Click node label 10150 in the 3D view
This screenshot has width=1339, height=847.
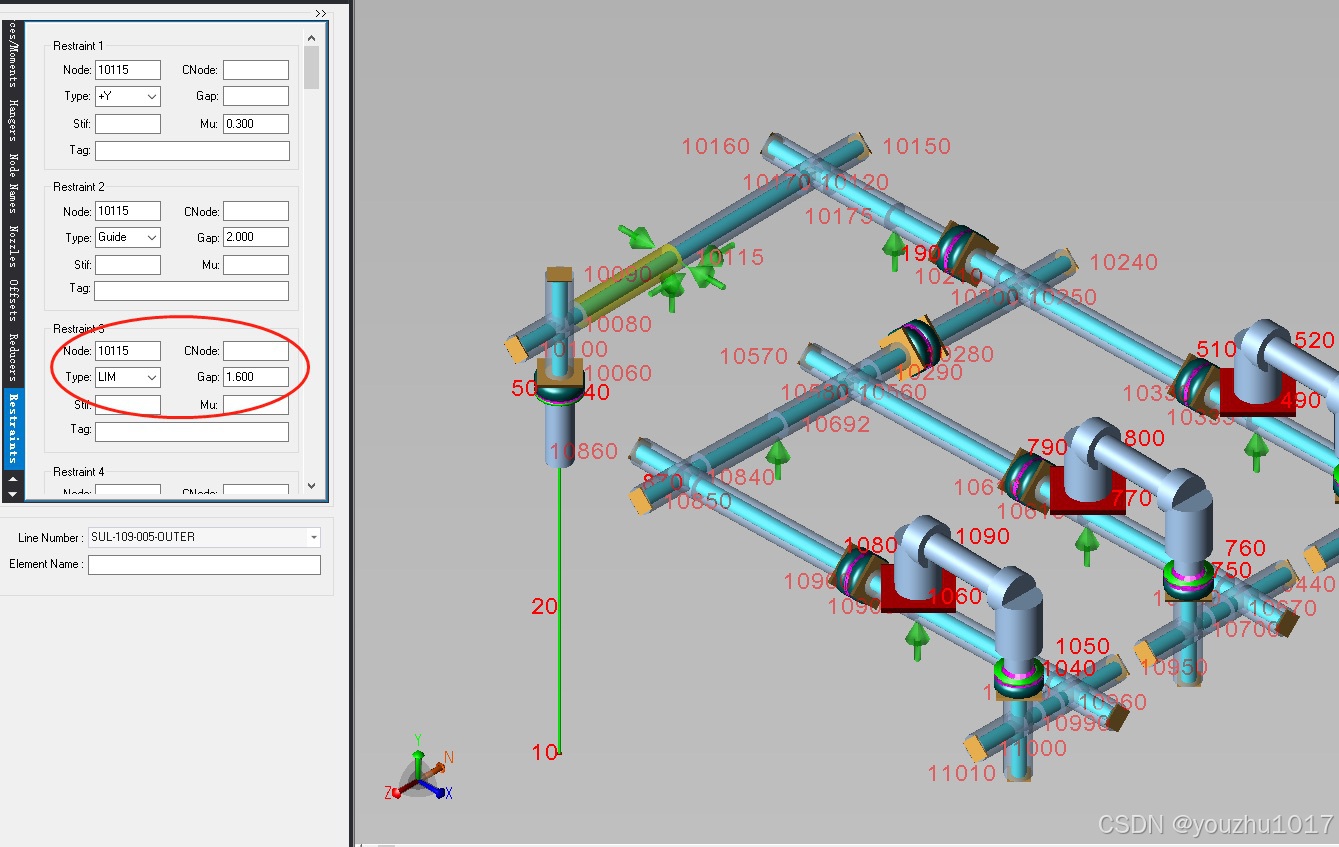pos(916,147)
